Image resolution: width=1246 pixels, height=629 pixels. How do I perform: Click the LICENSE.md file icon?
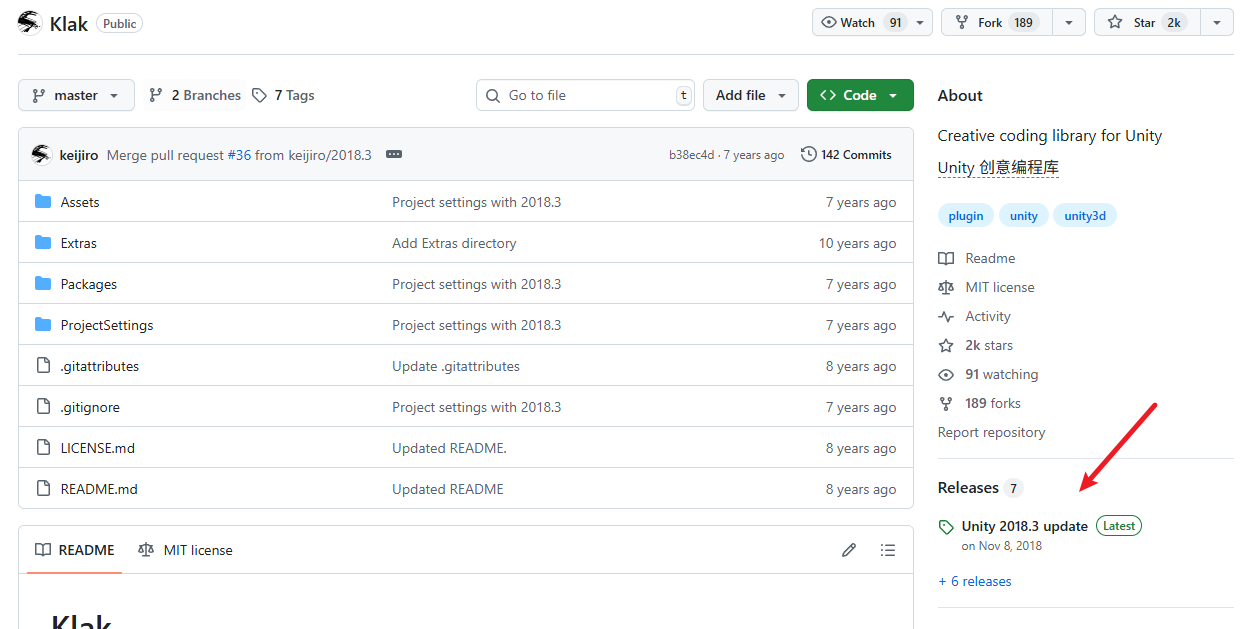[x=43, y=448]
